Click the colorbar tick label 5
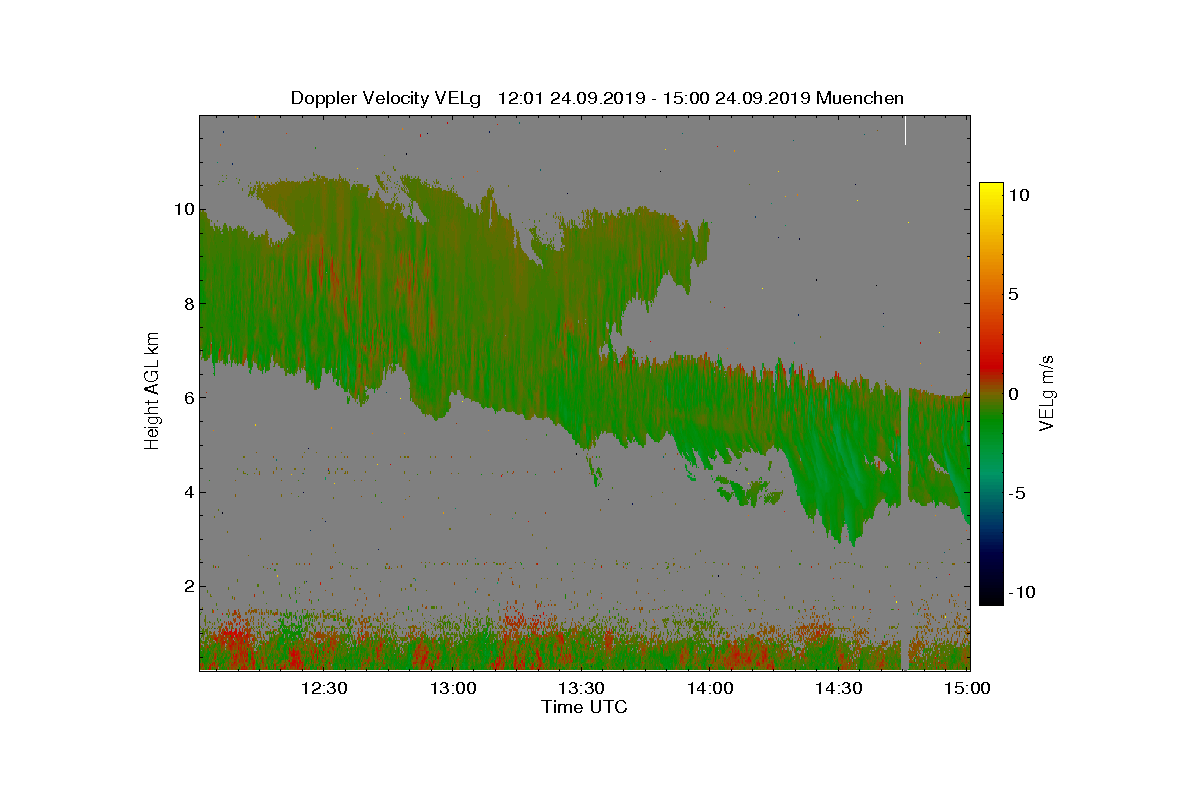Screen dimensions: 1200x800 1013,295
